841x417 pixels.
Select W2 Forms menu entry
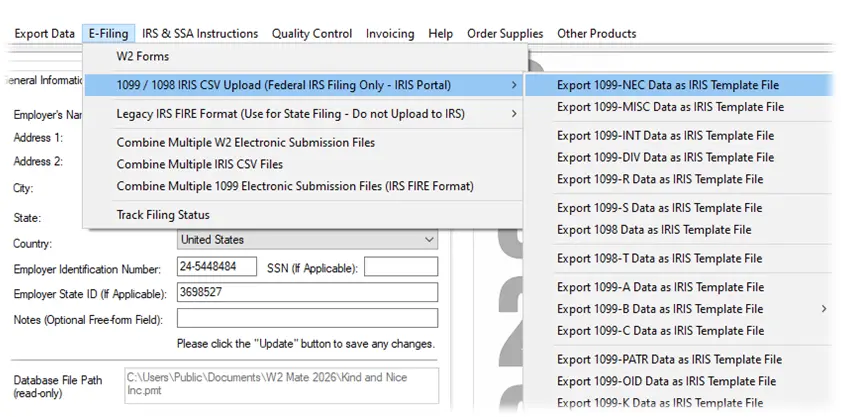pos(304,56)
